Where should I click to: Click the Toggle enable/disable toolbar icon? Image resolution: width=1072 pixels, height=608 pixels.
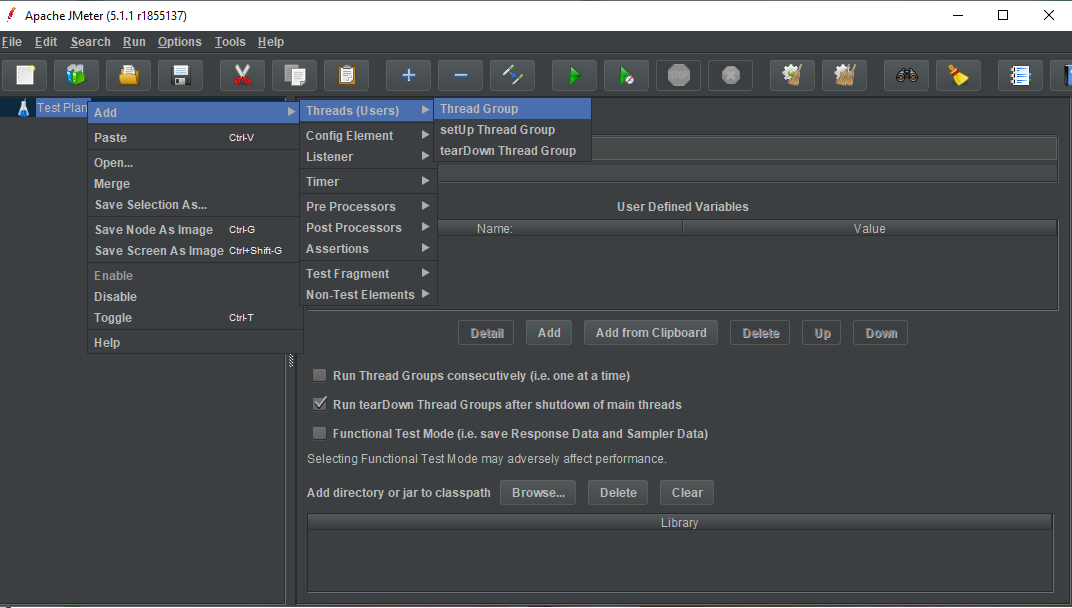512,75
